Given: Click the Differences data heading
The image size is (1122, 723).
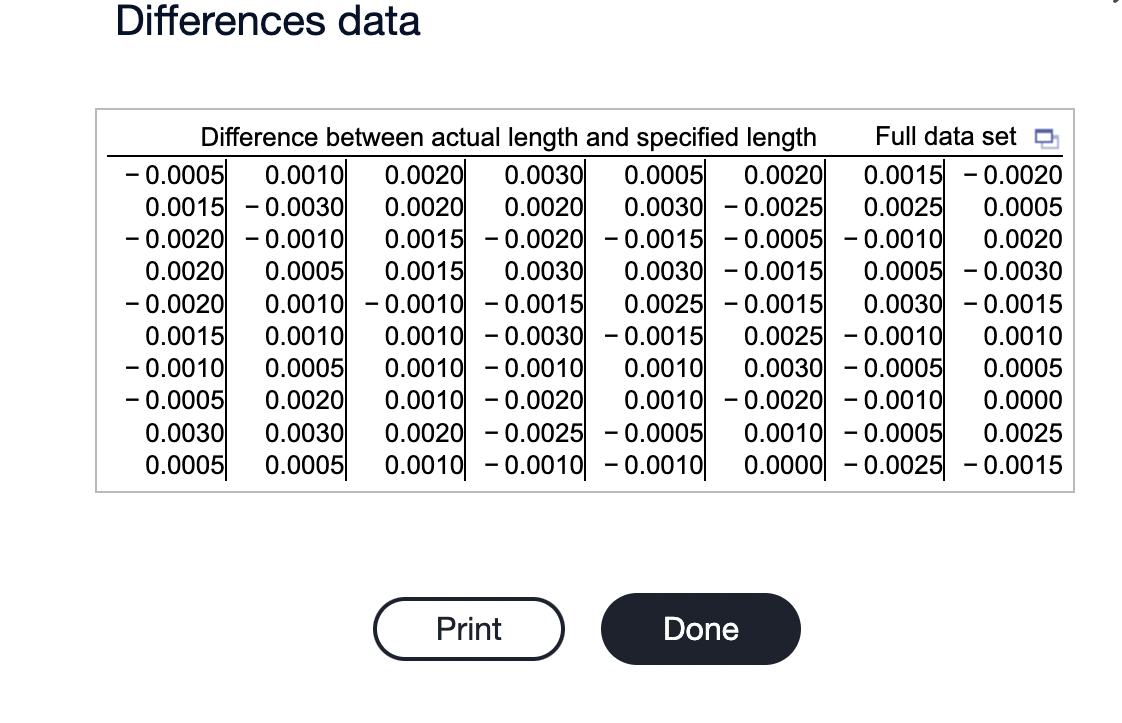Looking at the screenshot, I should pyautogui.click(x=268, y=21).
